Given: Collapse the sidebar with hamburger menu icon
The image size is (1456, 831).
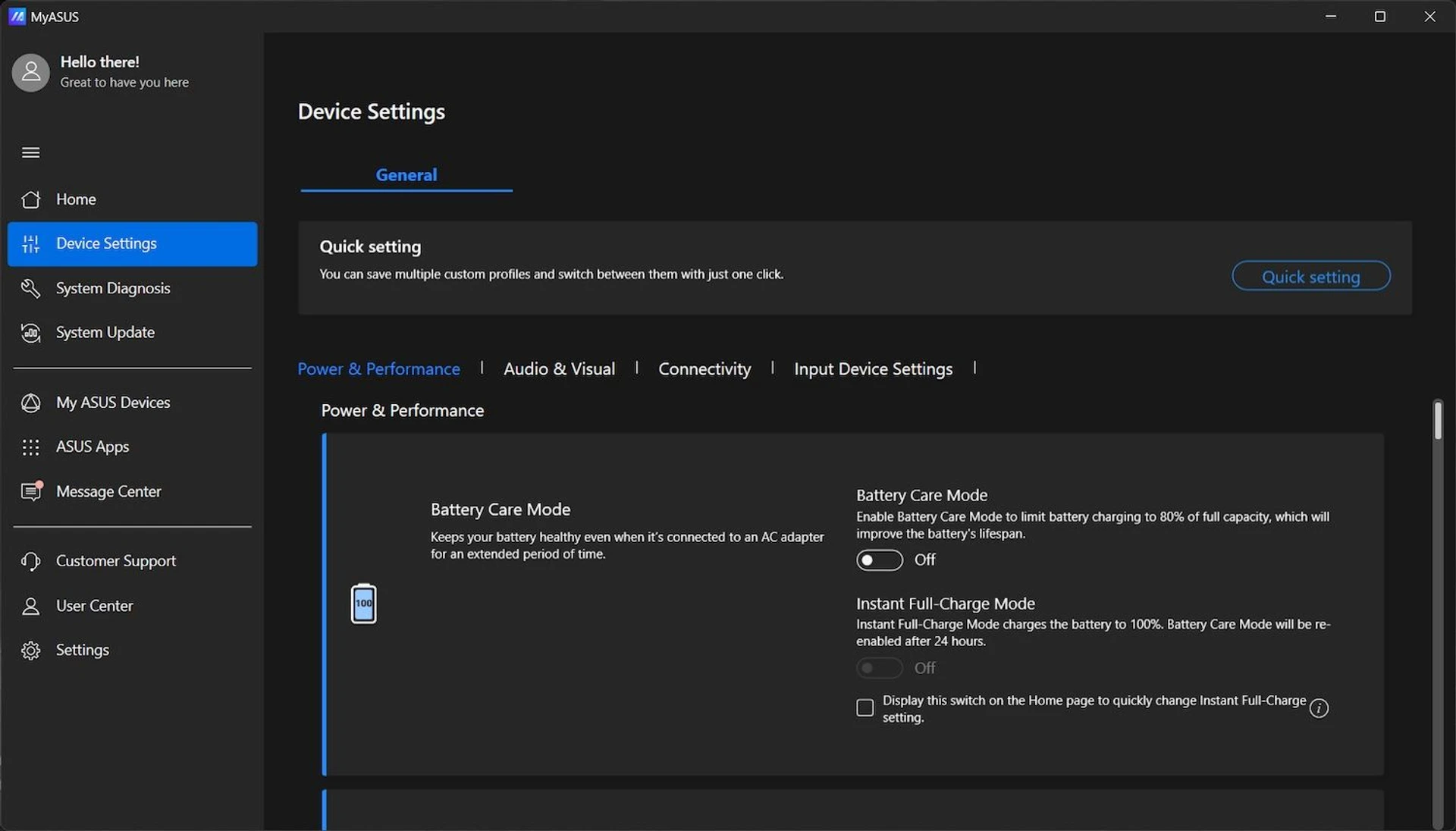Looking at the screenshot, I should (x=31, y=152).
